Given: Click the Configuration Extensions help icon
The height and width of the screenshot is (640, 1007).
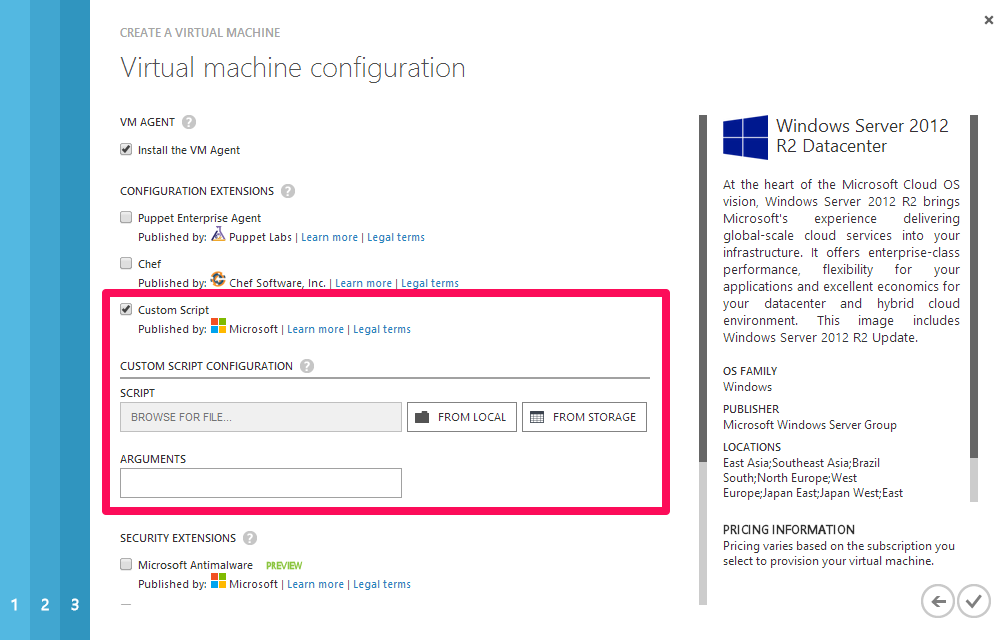Looking at the screenshot, I should 288,191.
